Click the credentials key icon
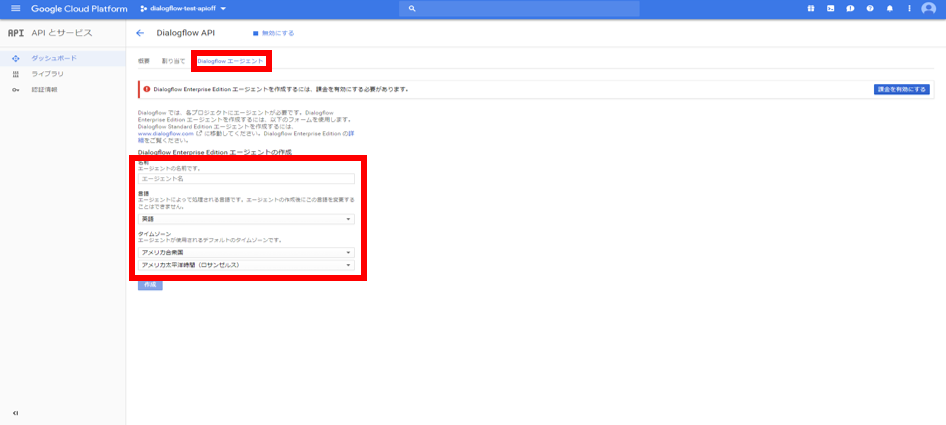This screenshot has width=946, height=425. coord(16,90)
